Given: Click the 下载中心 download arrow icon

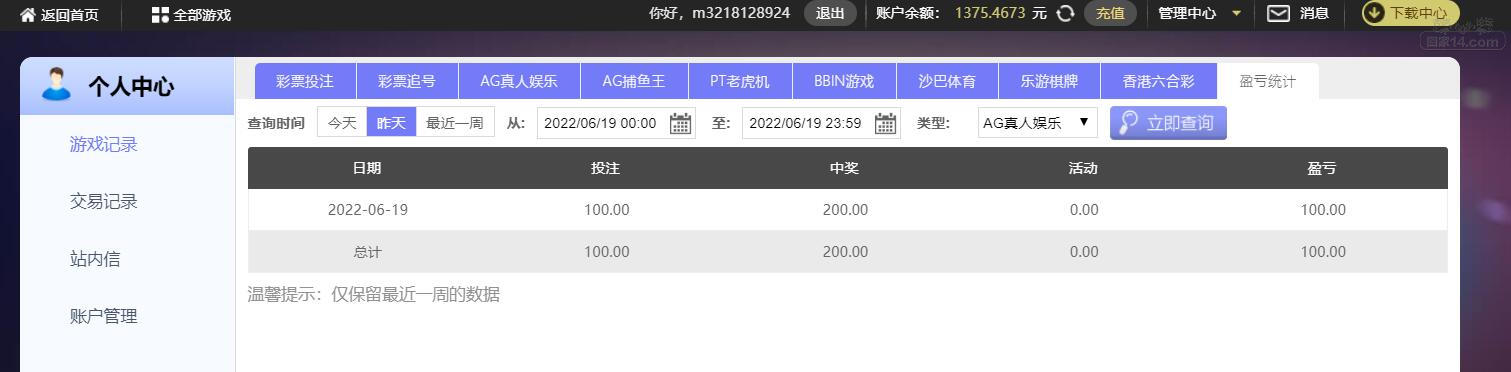Looking at the screenshot, I should tap(1374, 13).
